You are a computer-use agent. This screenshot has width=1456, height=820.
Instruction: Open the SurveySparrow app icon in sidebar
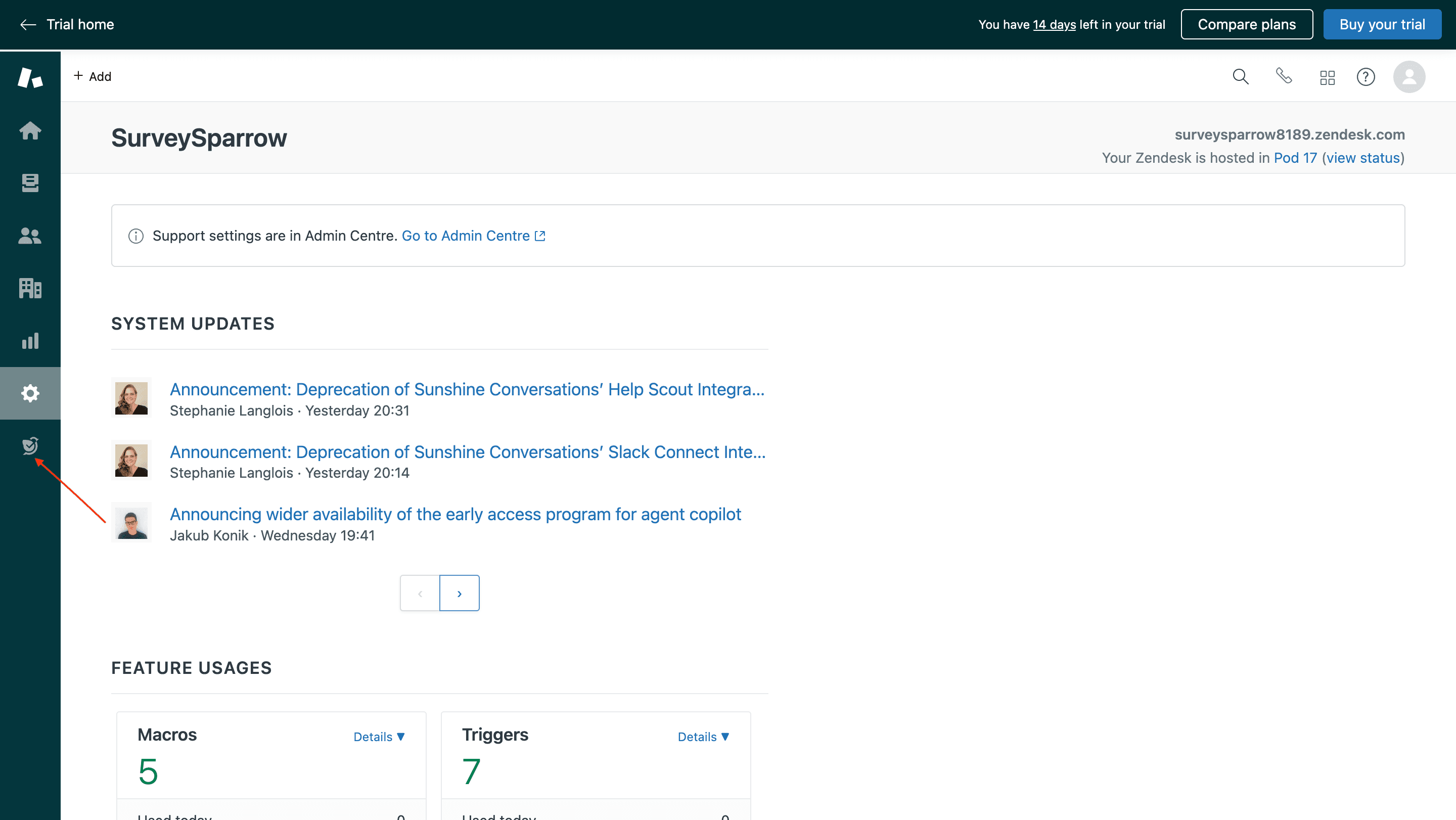pos(30,446)
